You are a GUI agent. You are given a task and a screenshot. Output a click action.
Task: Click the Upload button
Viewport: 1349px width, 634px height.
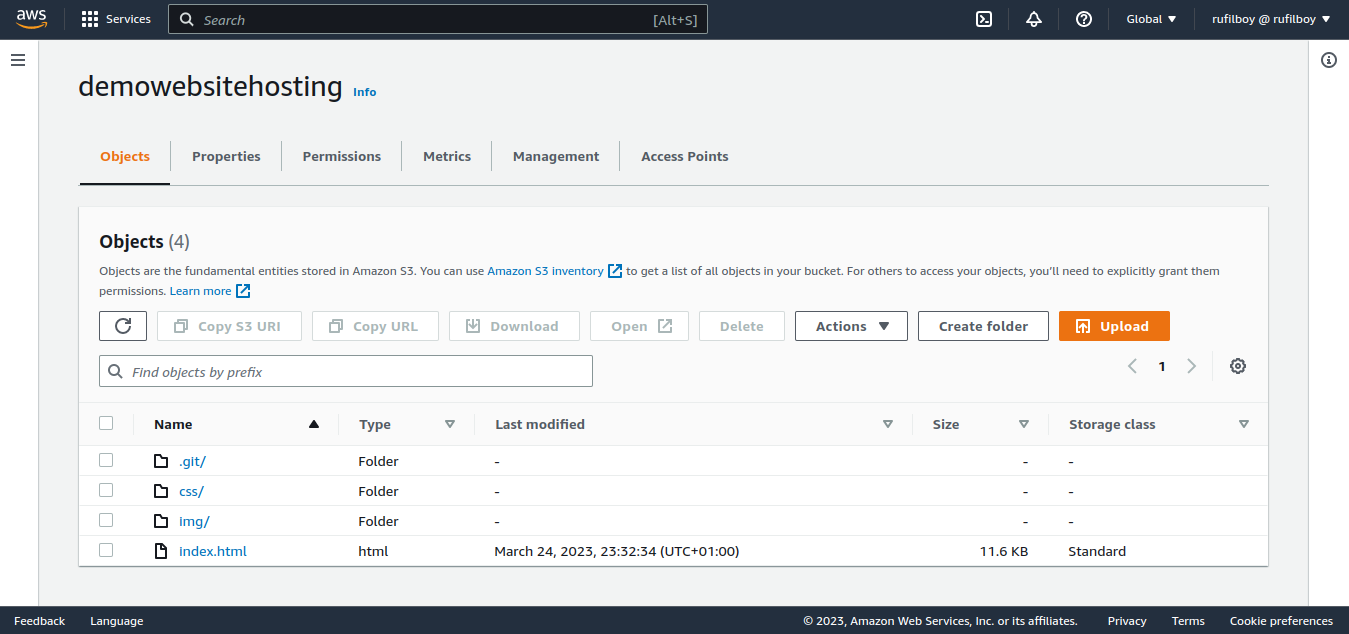[x=1114, y=326]
